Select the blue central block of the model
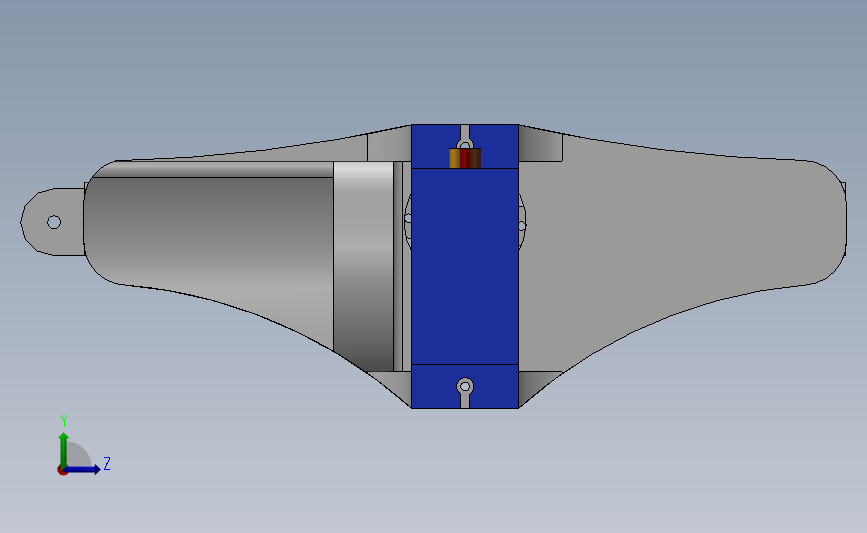The image size is (867, 533). 465,266
